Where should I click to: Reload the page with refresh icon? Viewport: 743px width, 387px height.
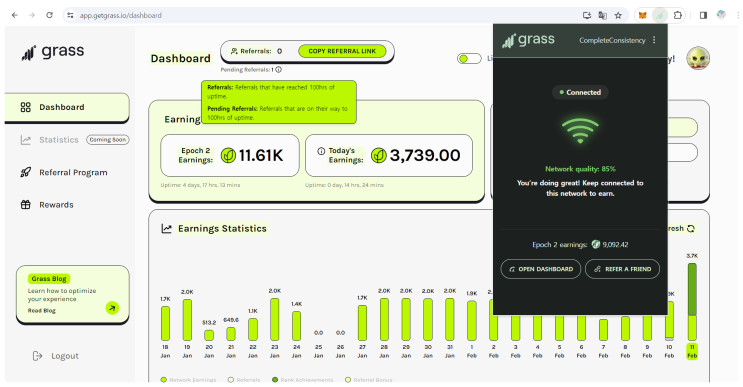49,15
